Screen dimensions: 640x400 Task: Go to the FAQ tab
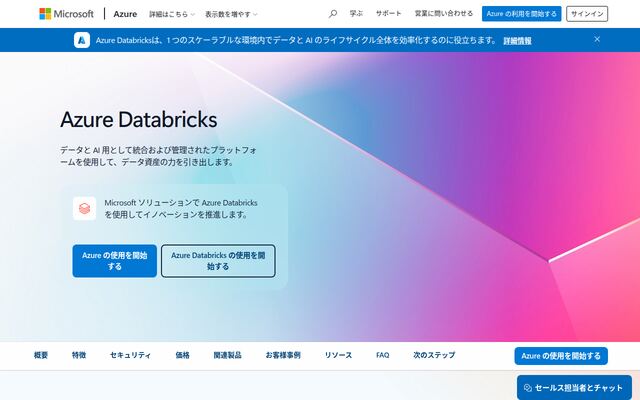tap(382, 355)
